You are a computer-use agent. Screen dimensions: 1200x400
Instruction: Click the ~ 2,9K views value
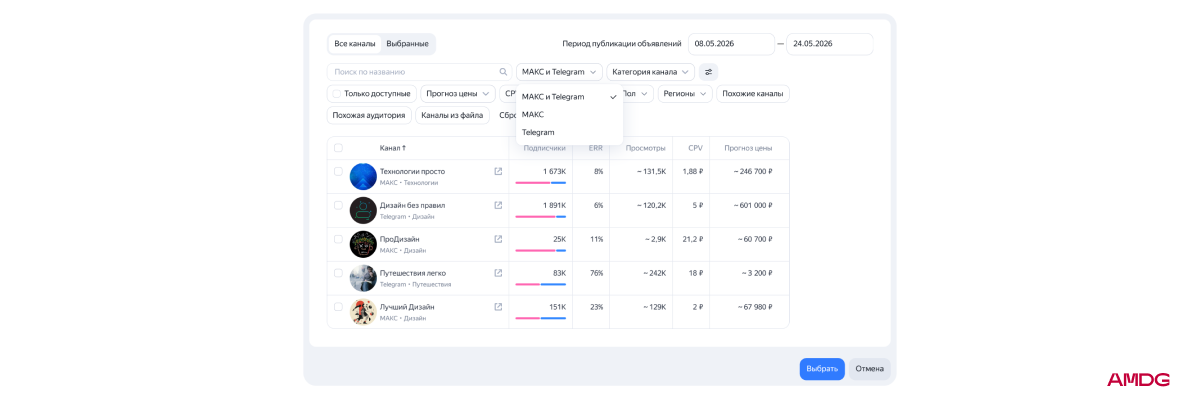coord(655,239)
